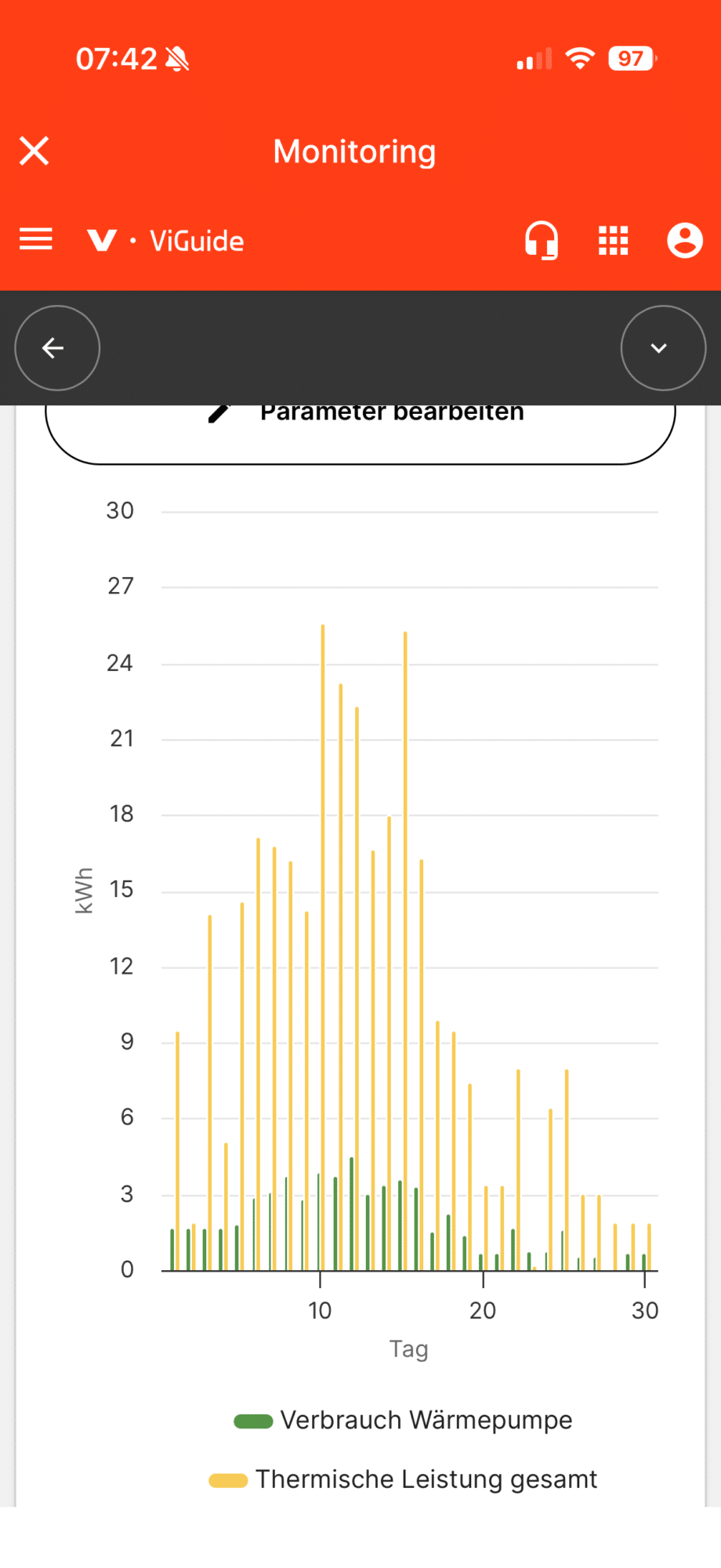Screen dimensions: 721x1568
Task: Open the hamburger navigation menu
Action: [x=36, y=239]
